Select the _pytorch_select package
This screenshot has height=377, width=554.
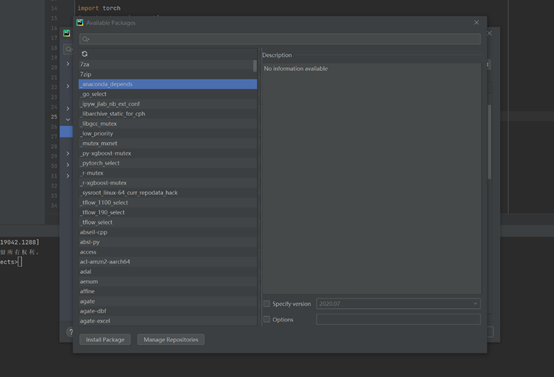click(x=167, y=163)
